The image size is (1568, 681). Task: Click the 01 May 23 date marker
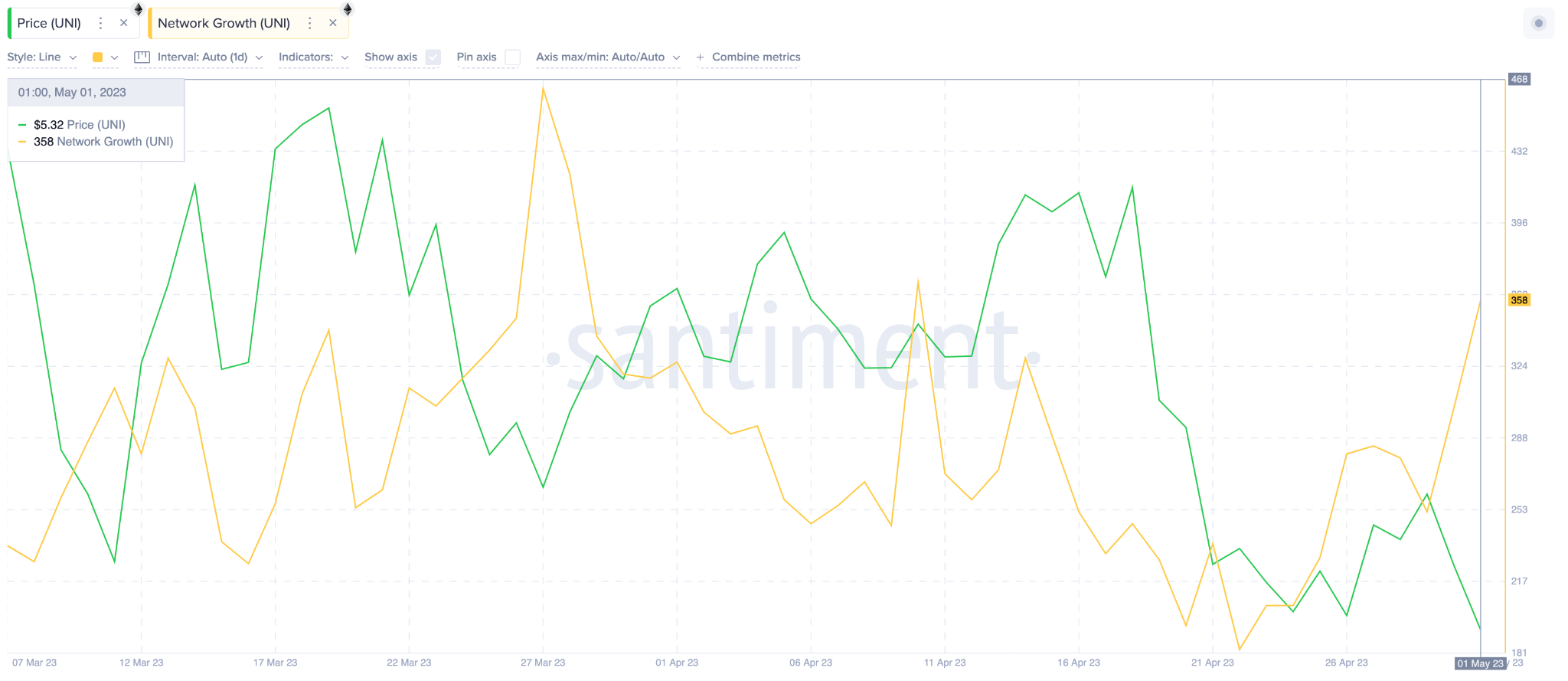point(1480,663)
